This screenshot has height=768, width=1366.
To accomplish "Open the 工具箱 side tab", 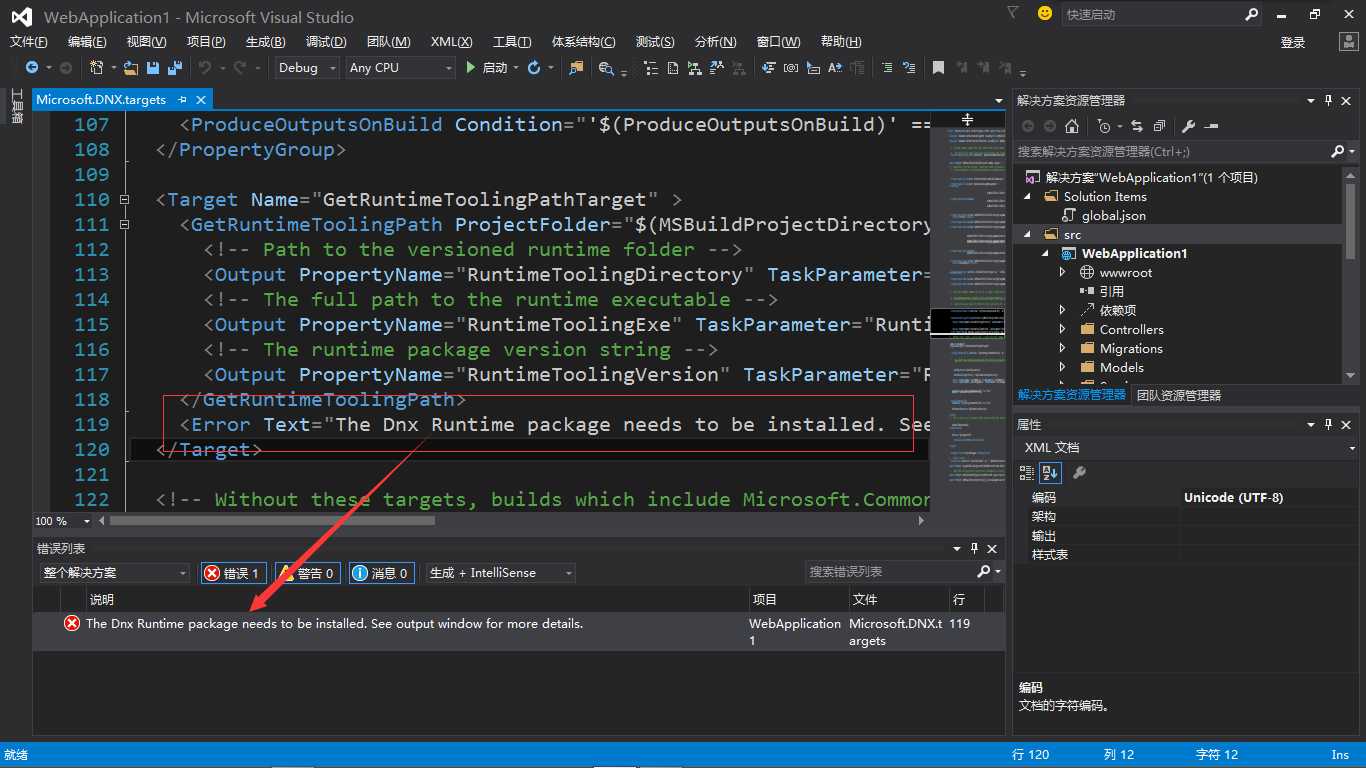I will click(17, 106).
